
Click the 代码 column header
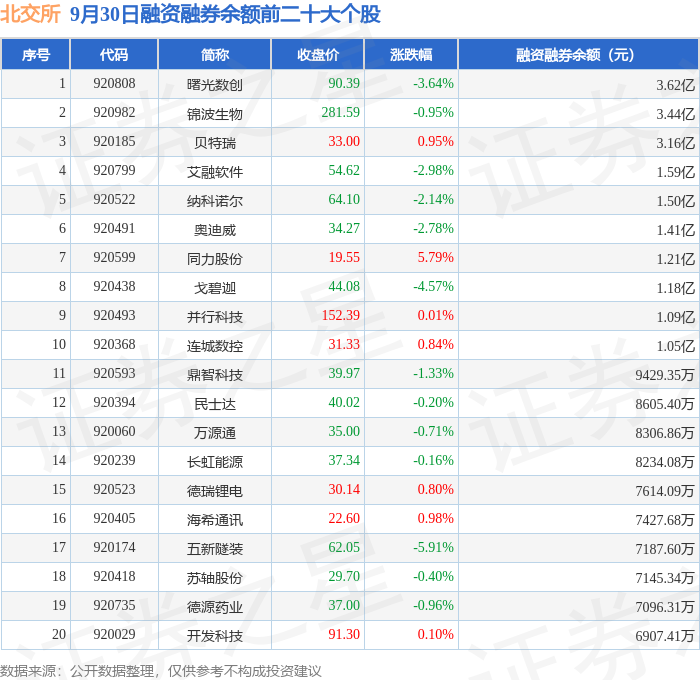pyautogui.click(x=114, y=55)
